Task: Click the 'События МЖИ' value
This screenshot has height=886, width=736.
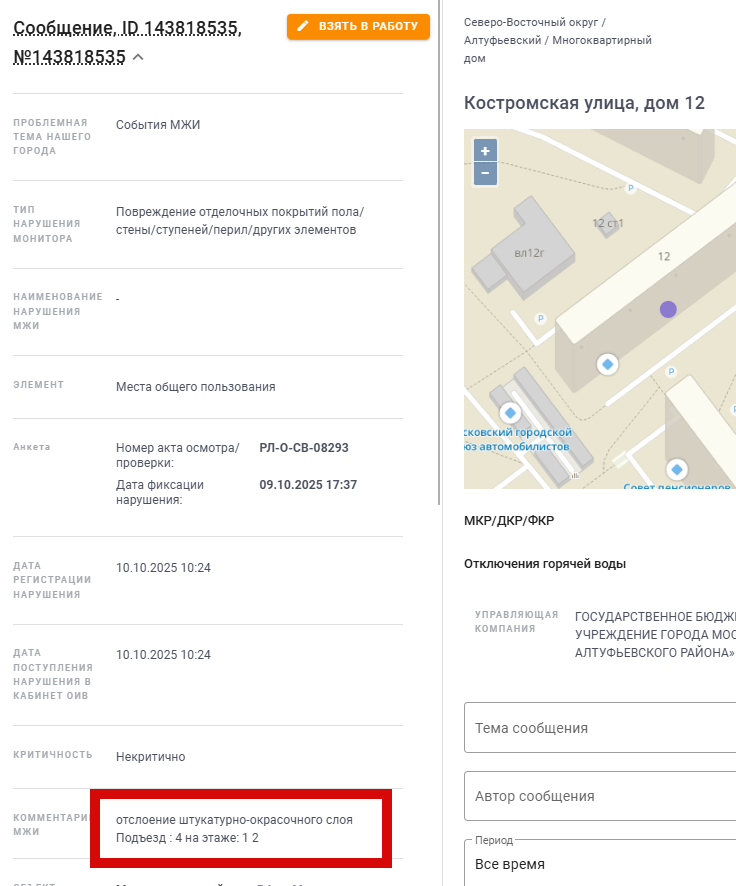Action: point(158,125)
